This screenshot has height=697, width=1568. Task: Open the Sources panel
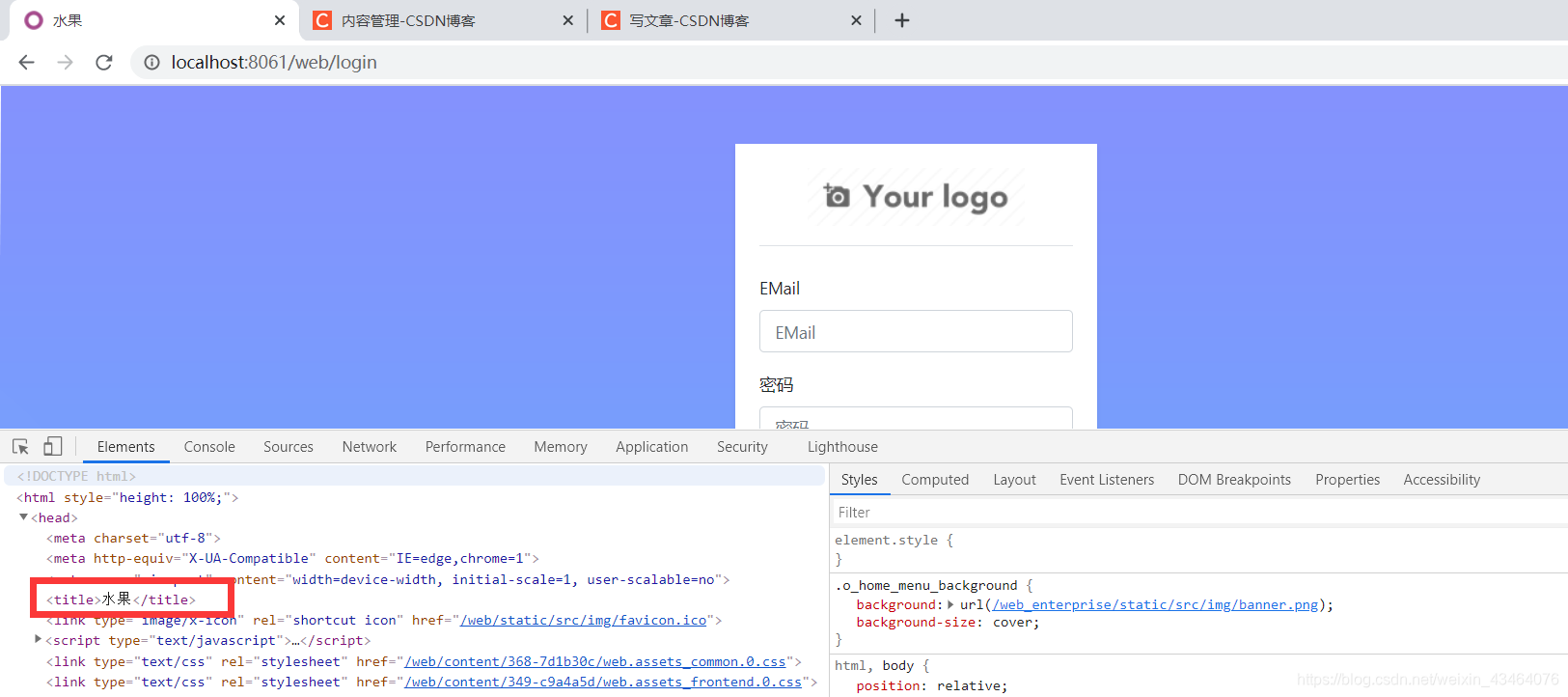point(289,447)
